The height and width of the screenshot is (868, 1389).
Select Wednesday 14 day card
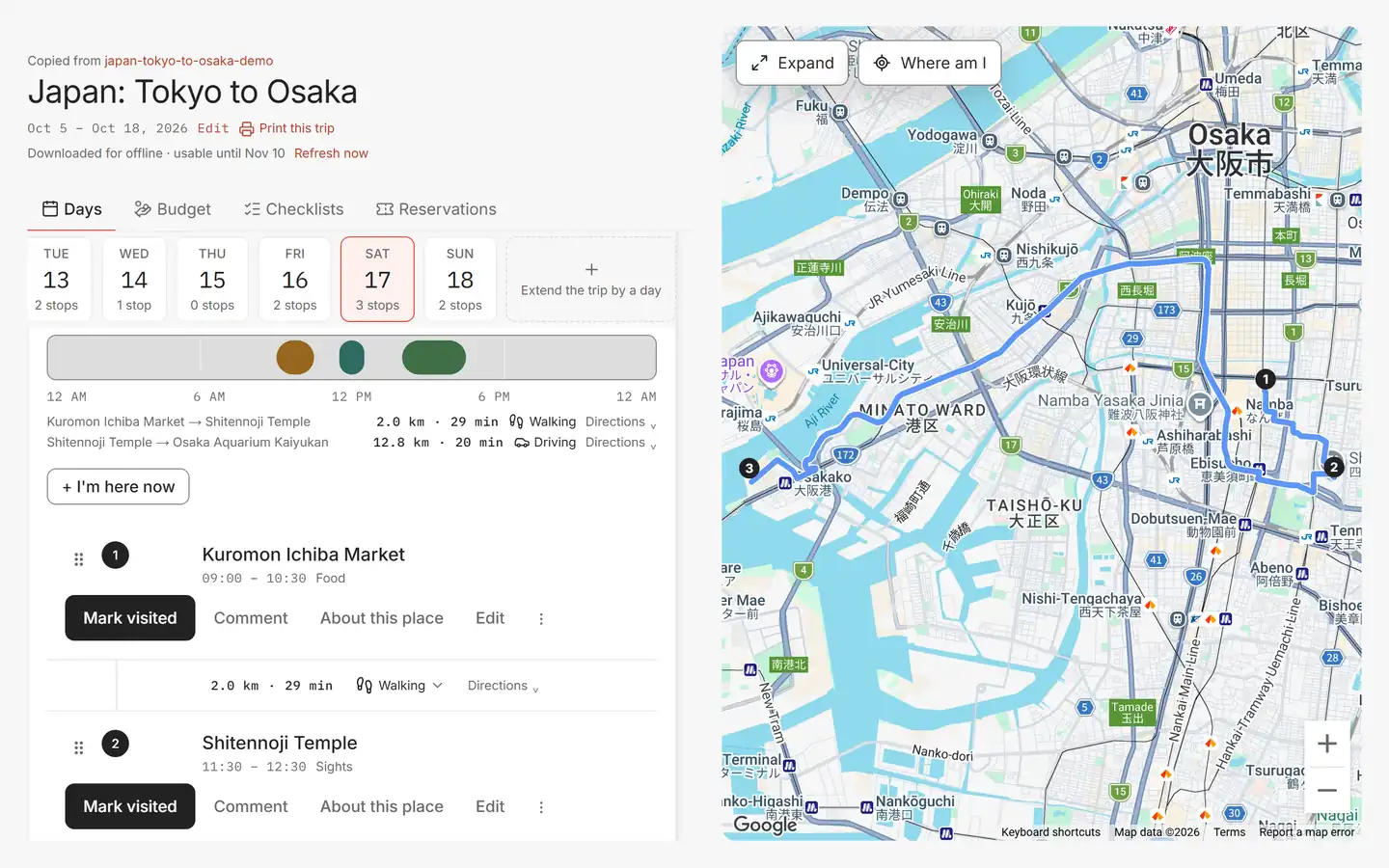pyautogui.click(x=134, y=279)
